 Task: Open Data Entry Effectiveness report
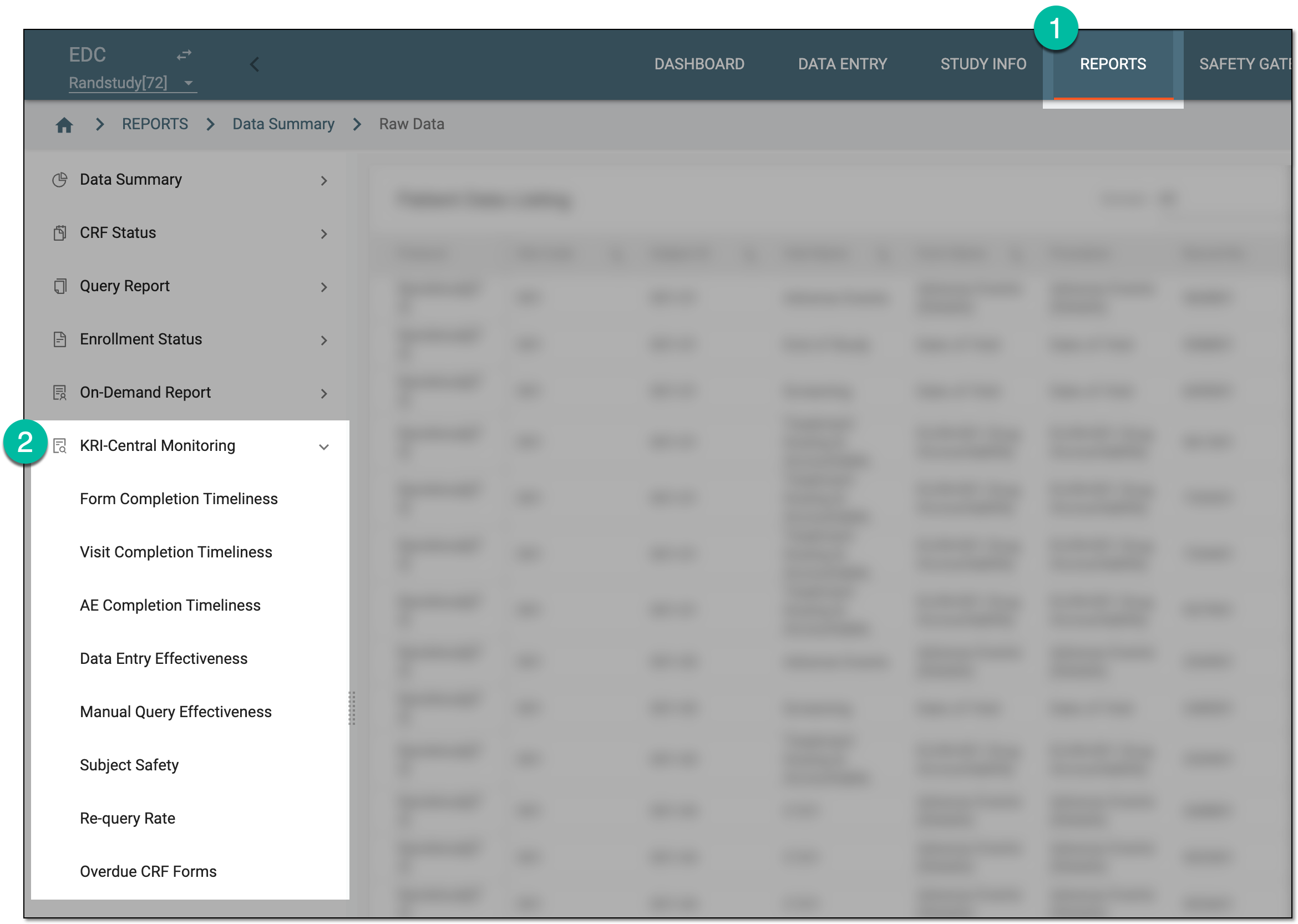[x=164, y=659]
